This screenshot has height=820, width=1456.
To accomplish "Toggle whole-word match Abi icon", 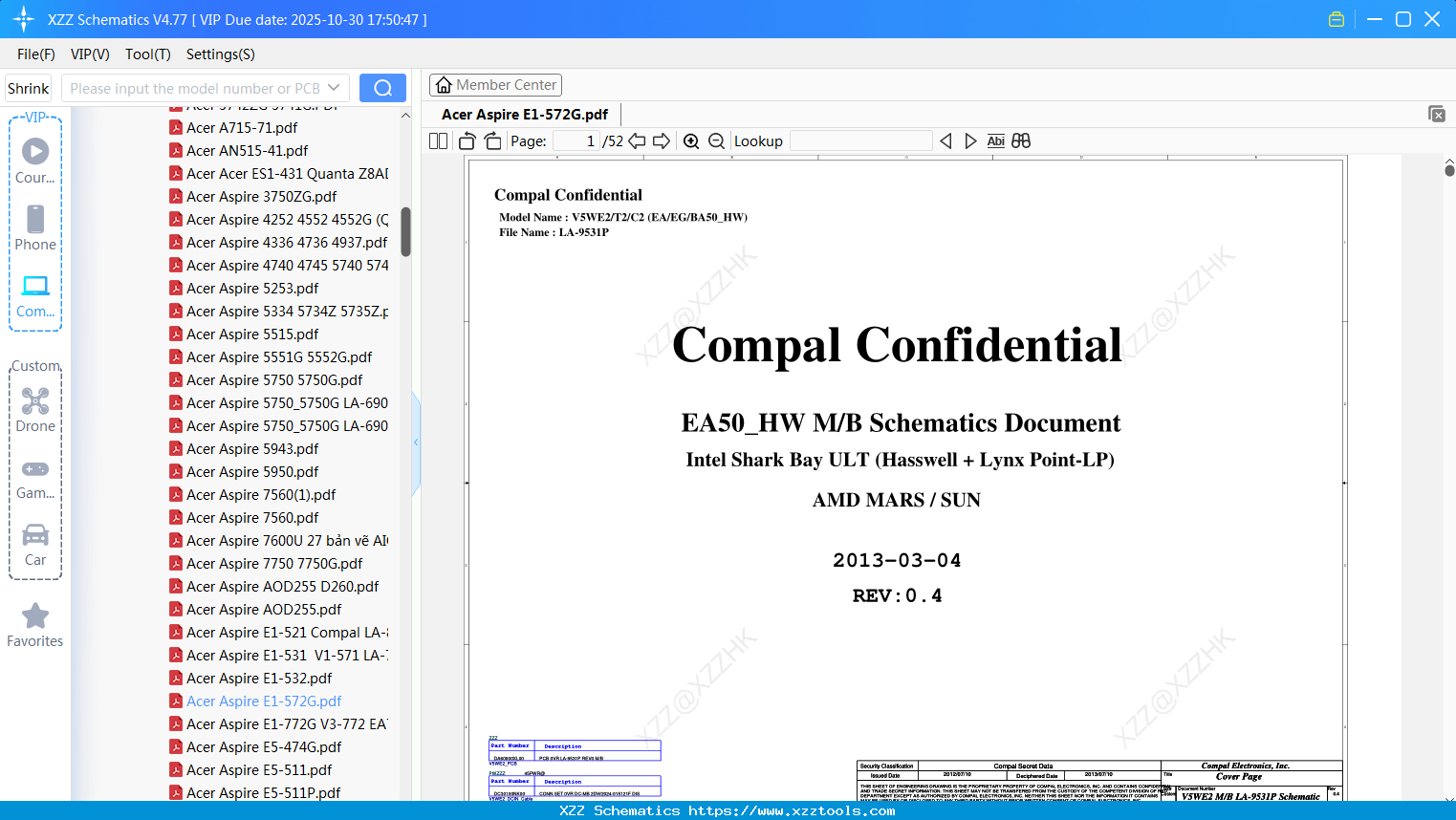I will 996,141.
